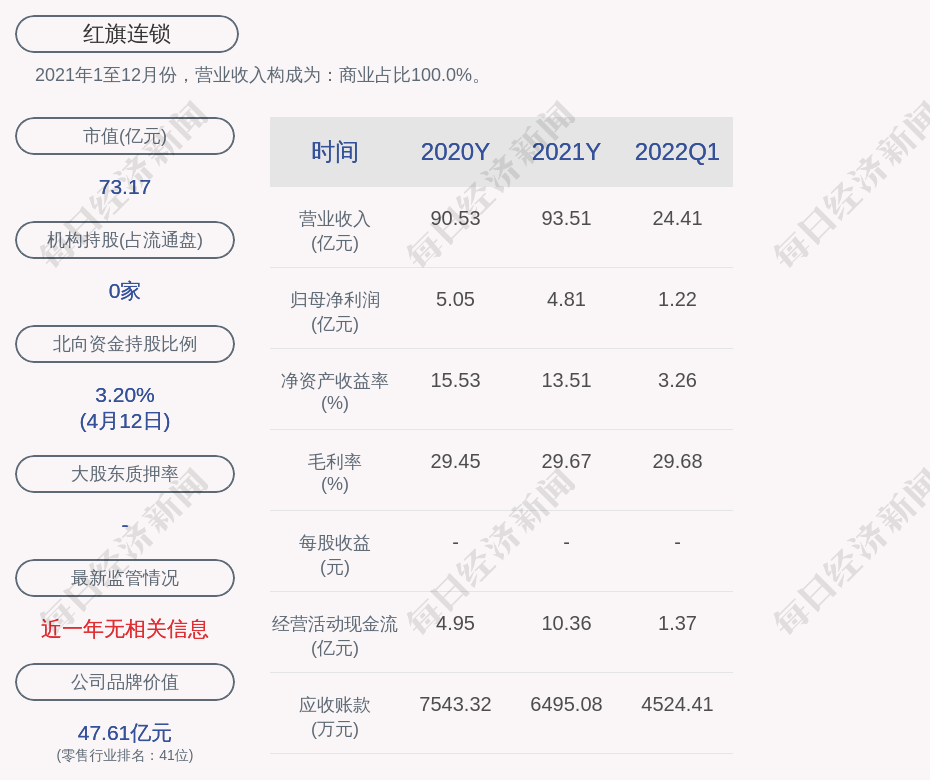The height and width of the screenshot is (780, 930).
Task: Select the 北向资金持股比例 pill
Action: tap(125, 344)
